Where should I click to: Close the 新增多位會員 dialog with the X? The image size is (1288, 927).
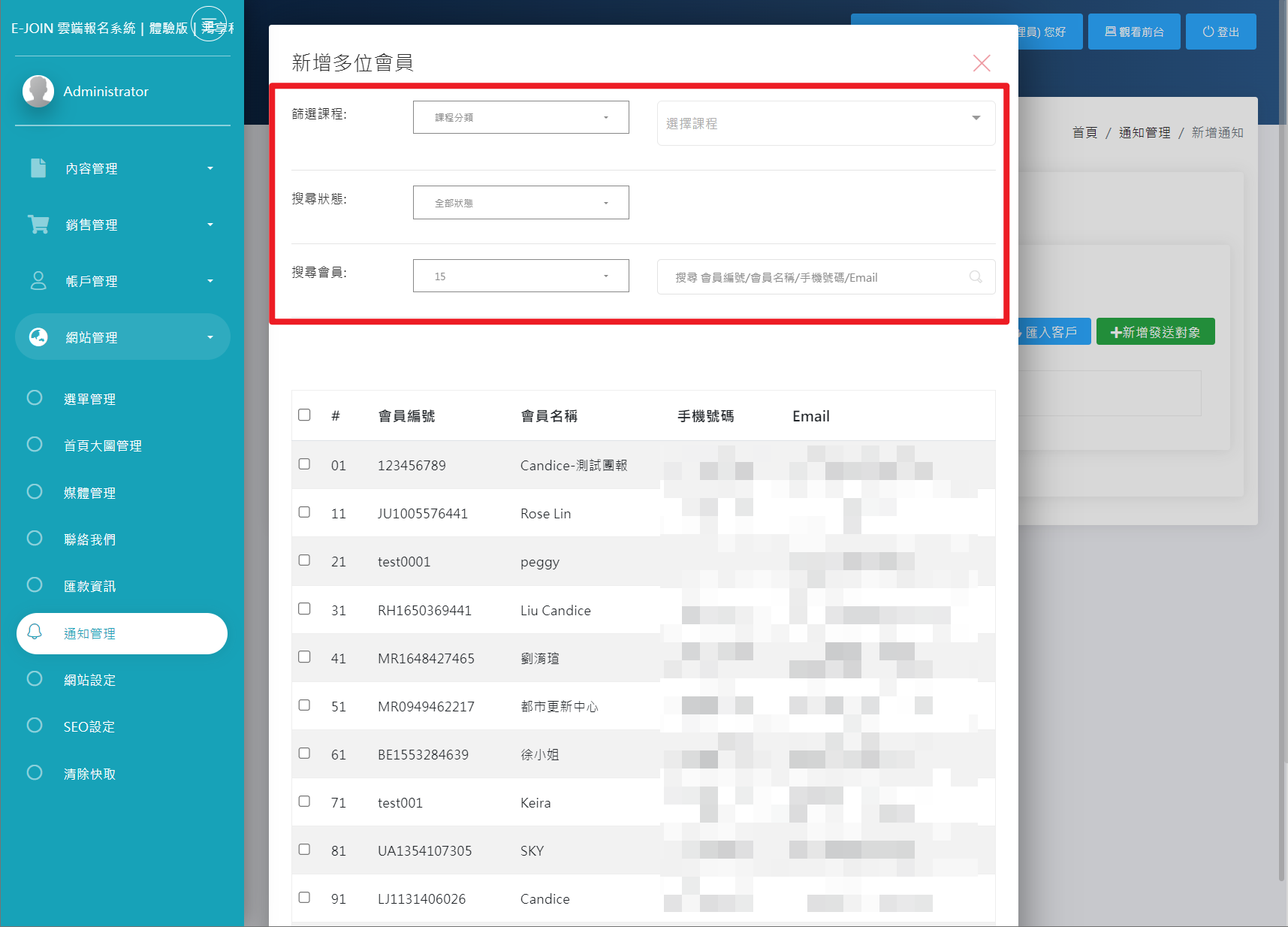(981, 63)
